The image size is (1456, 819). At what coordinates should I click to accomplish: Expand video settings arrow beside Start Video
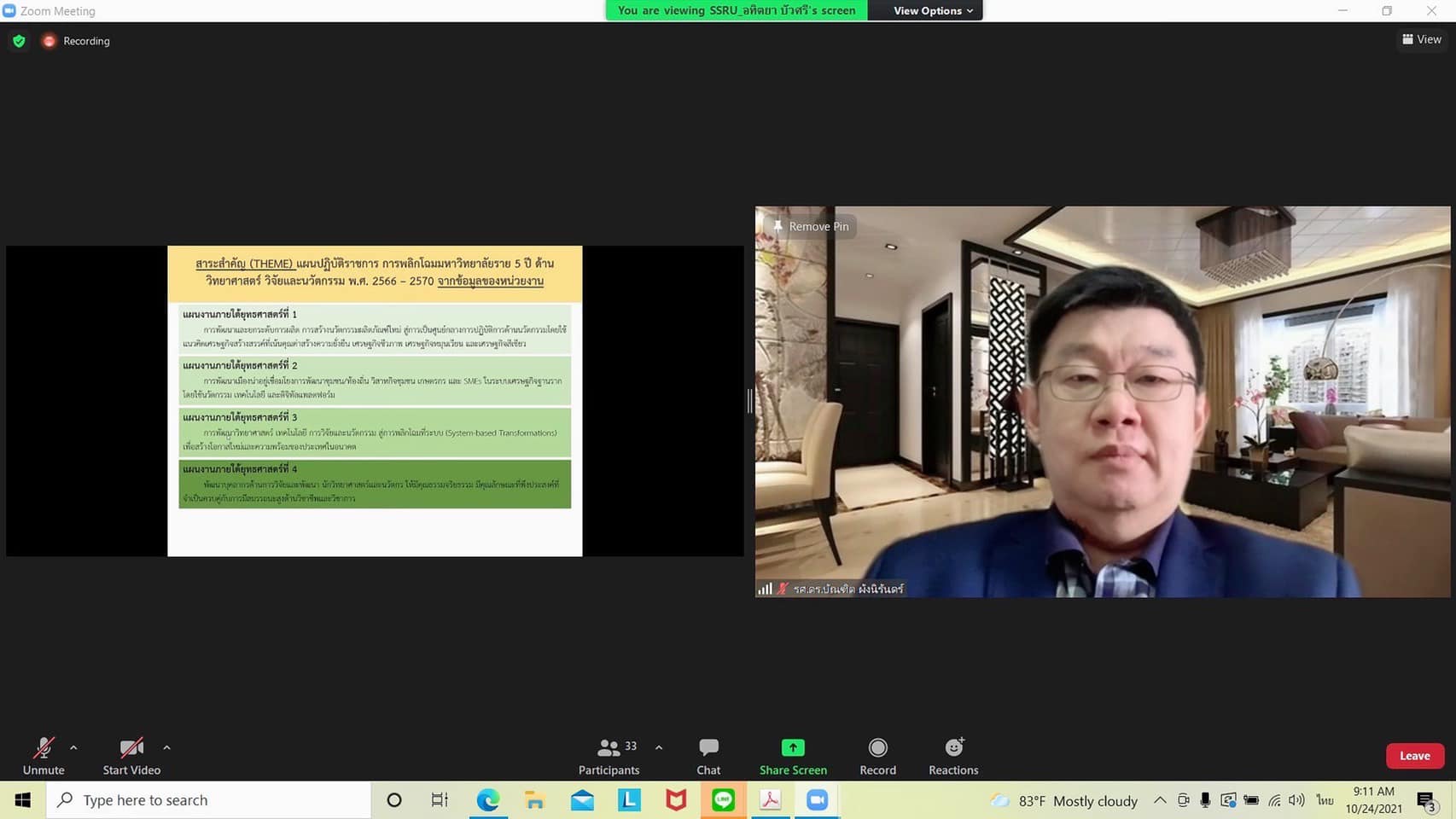(x=166, y=748)
